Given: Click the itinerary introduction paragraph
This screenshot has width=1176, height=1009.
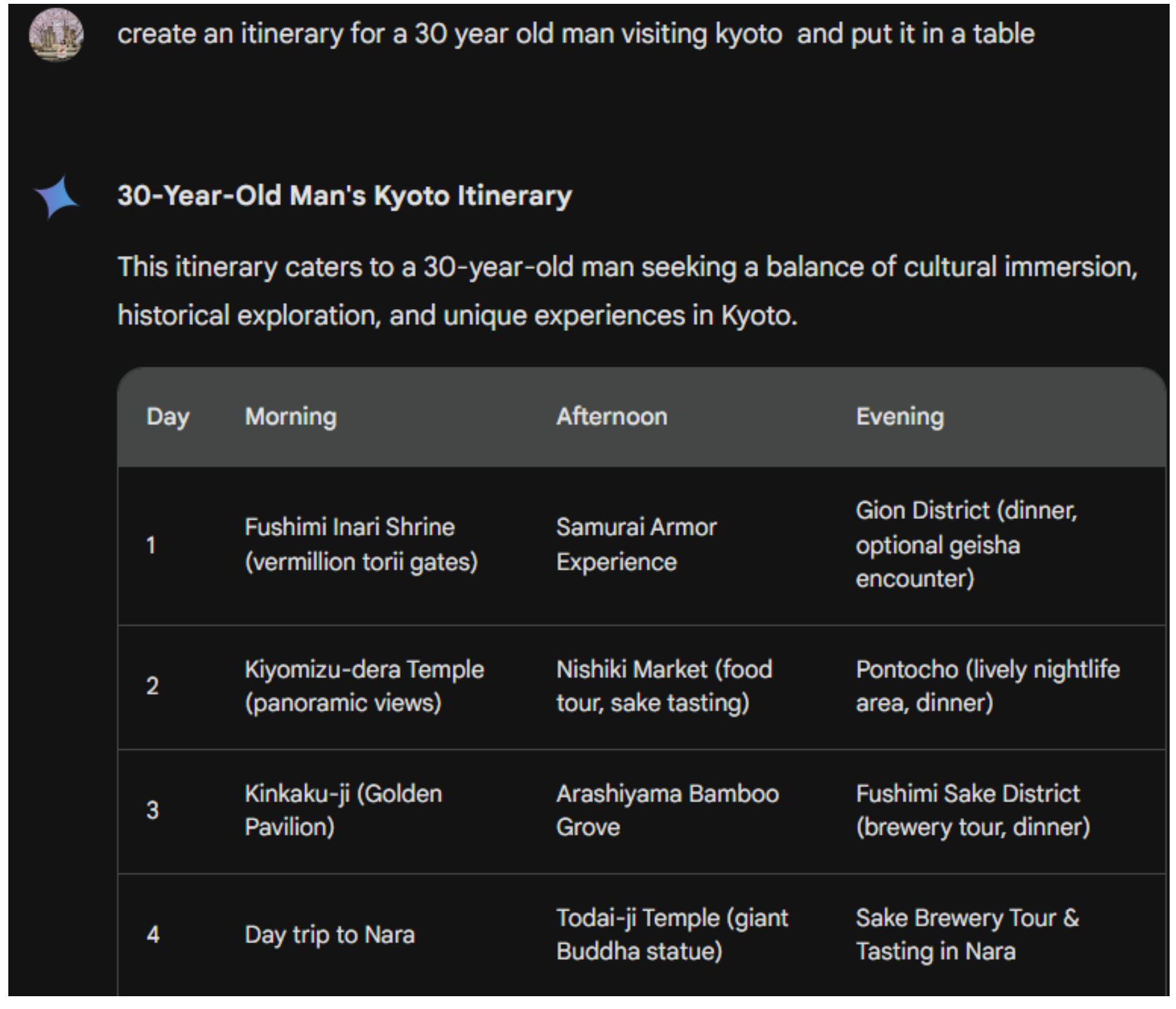Looking at the screenshot, I should click(627, 291).
